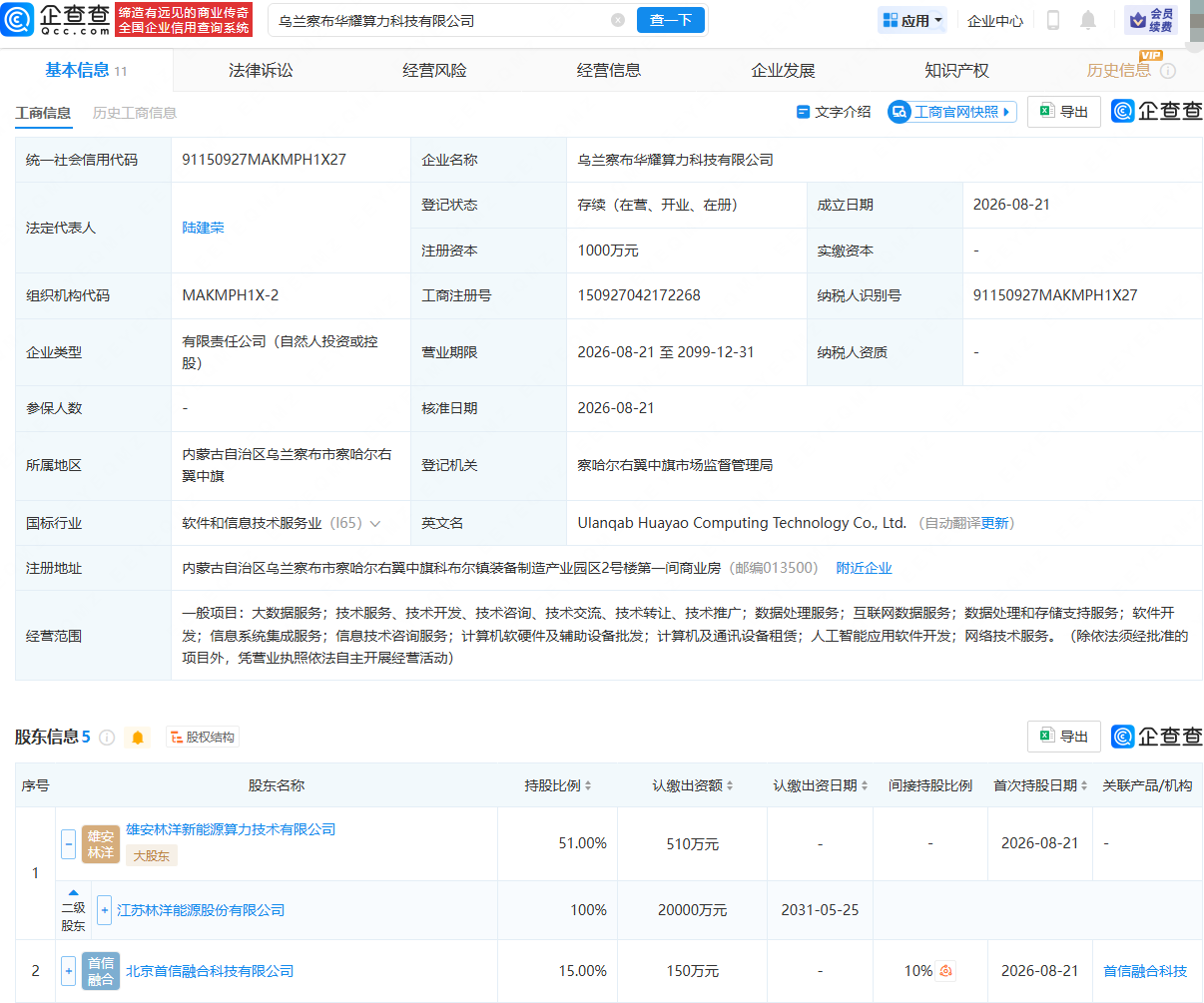Image resolution: width=1204 pixels, height=1003 pixels.
Task: Click 首信融合科技 related product link
Action: tap(1145, 971)
